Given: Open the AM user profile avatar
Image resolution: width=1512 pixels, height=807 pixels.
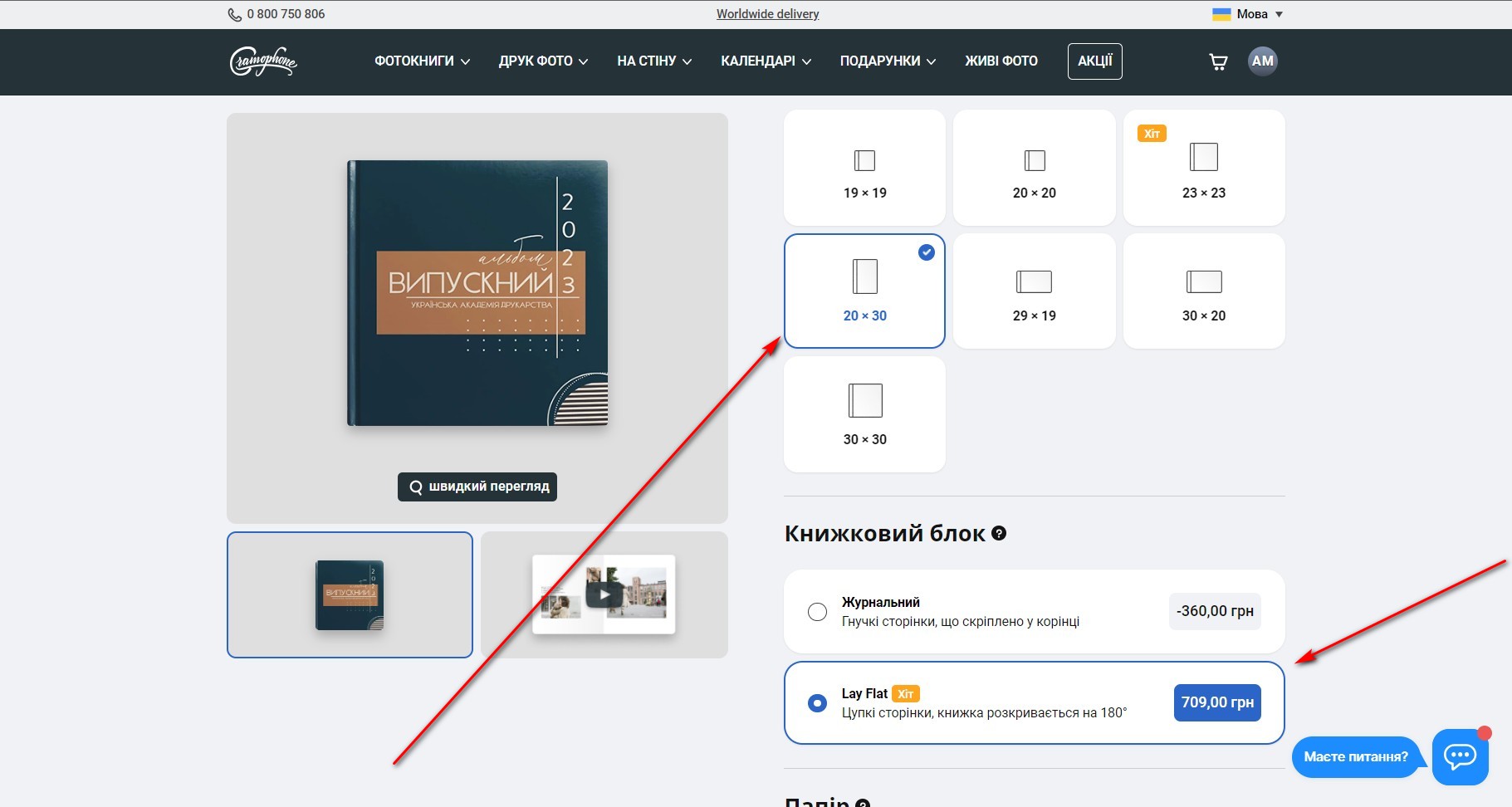Looking at the screenshot, I should click(1262, 61).
